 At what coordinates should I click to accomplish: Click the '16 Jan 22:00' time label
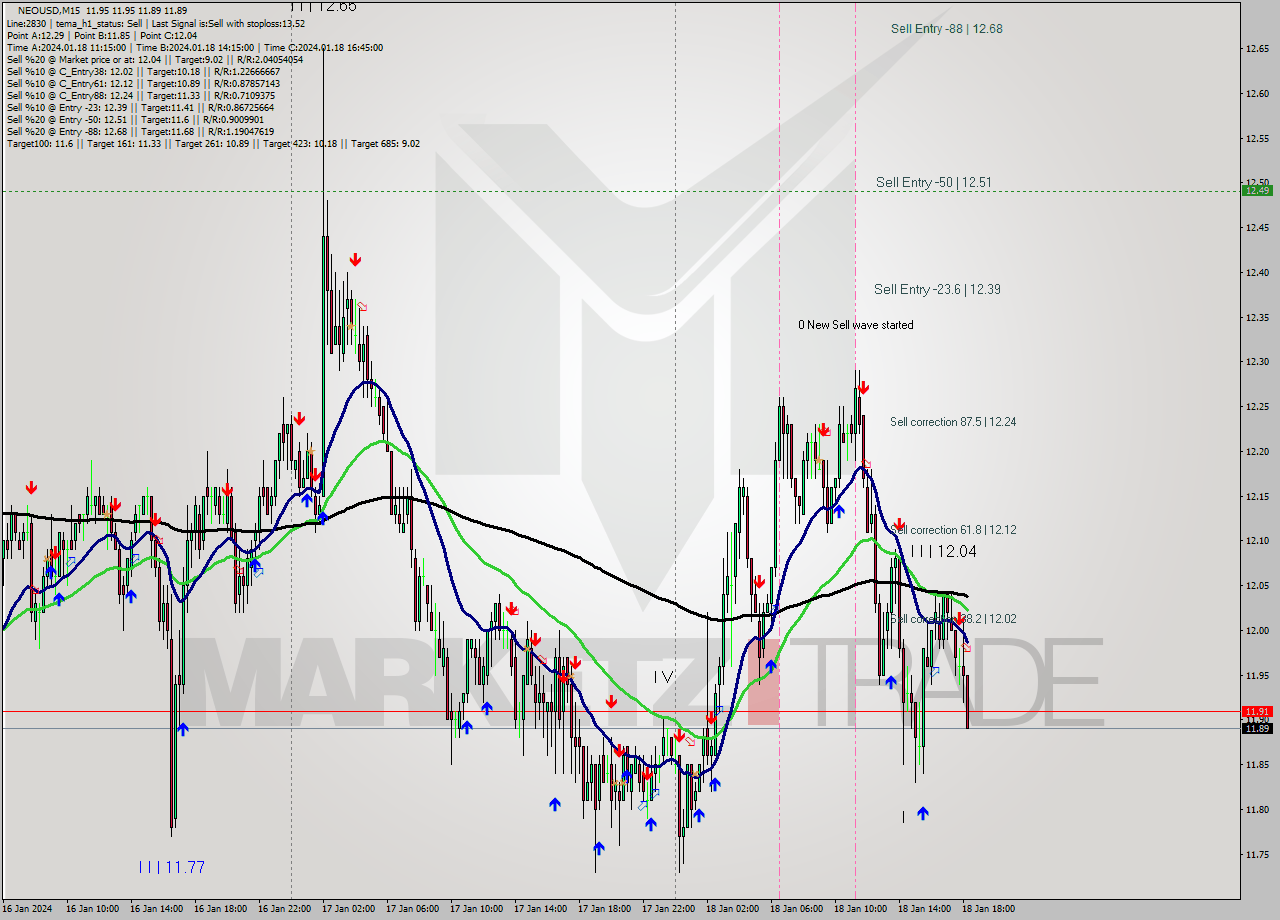pos(284,909)
